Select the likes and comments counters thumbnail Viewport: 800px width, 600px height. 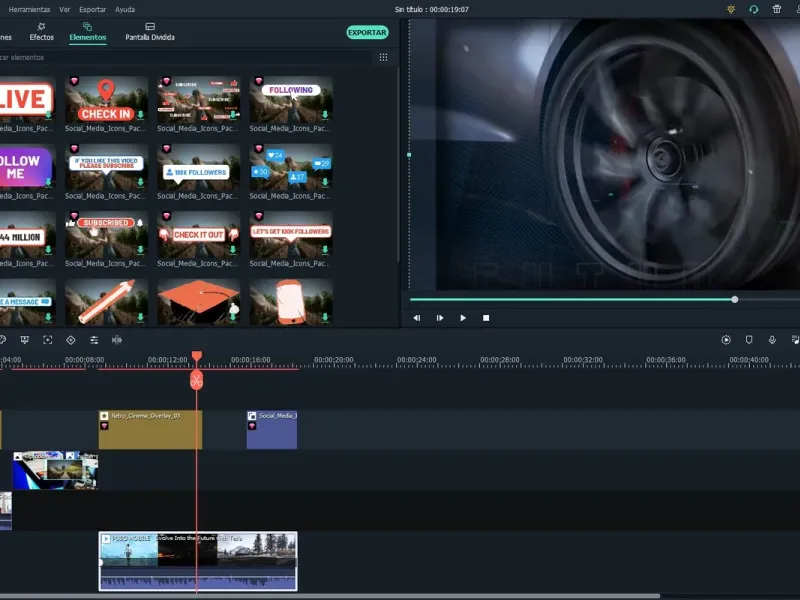click(x=291, y=167)
